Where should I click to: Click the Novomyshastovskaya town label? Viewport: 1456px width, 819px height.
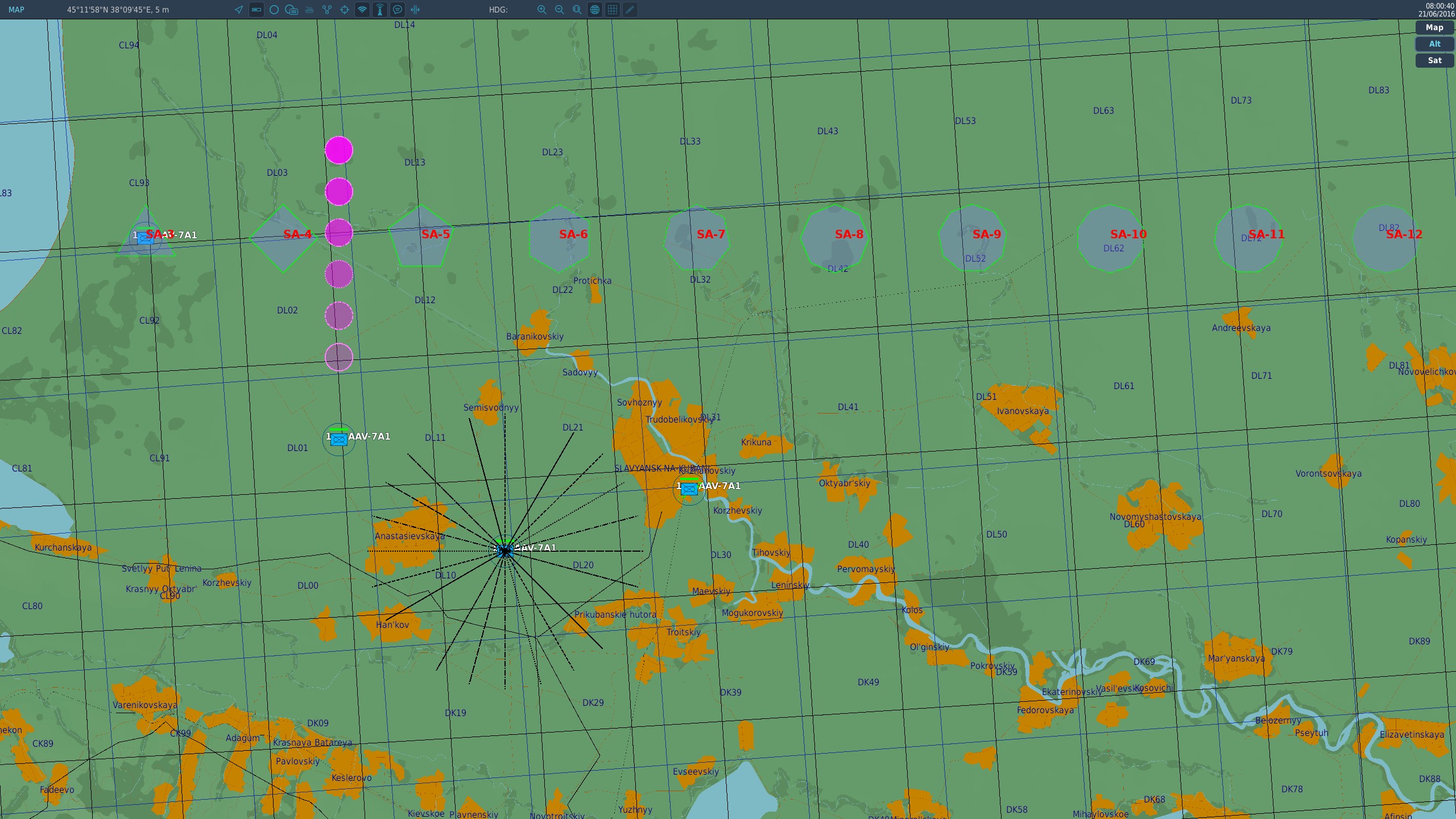[x=1156, y=516]
